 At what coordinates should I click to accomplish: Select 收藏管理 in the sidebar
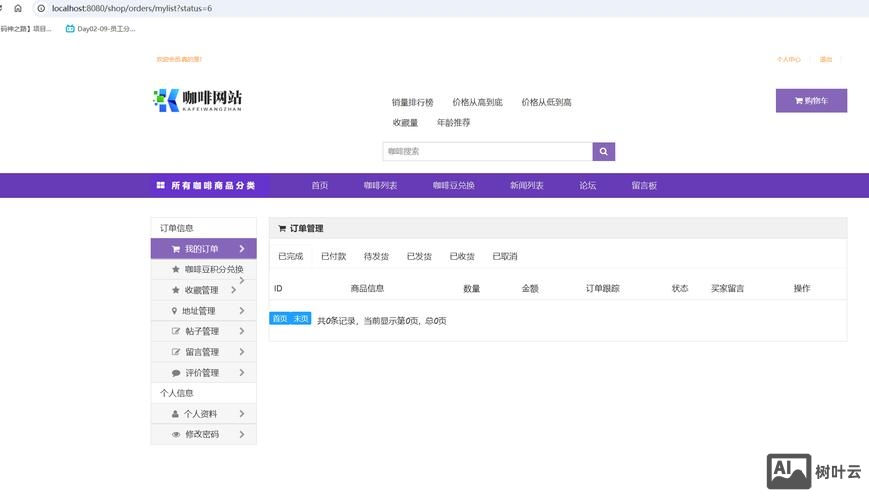(203, 290)
